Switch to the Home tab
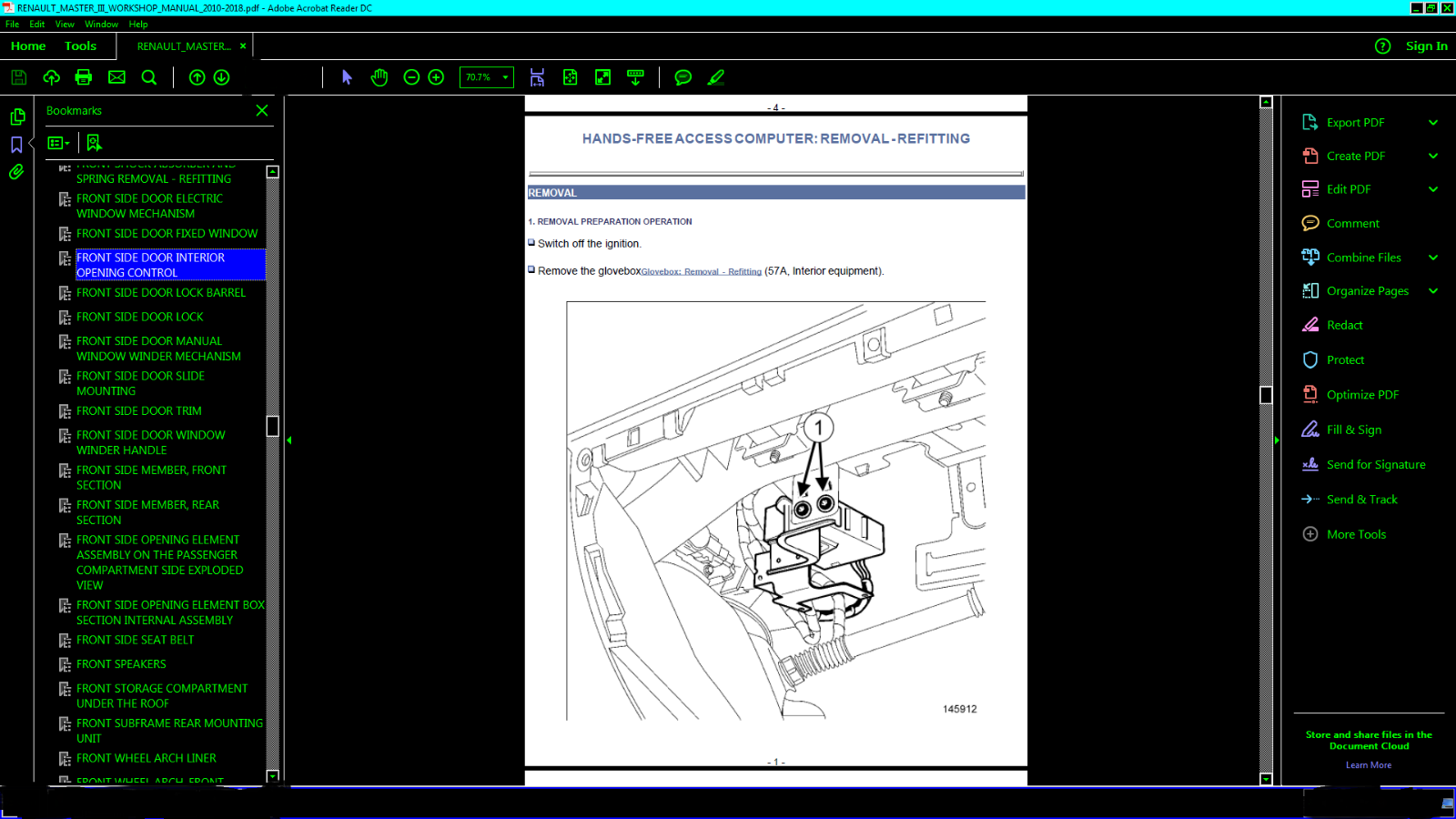This screenshot has width=1456, height=819. [x=28, y=46]
